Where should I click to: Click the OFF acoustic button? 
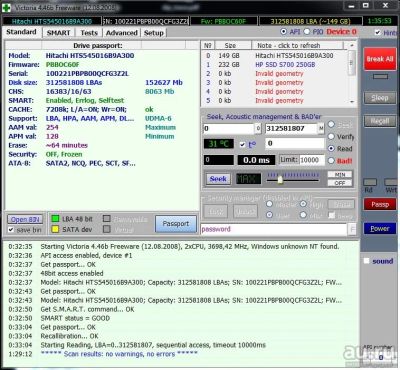tap(340, 183)
